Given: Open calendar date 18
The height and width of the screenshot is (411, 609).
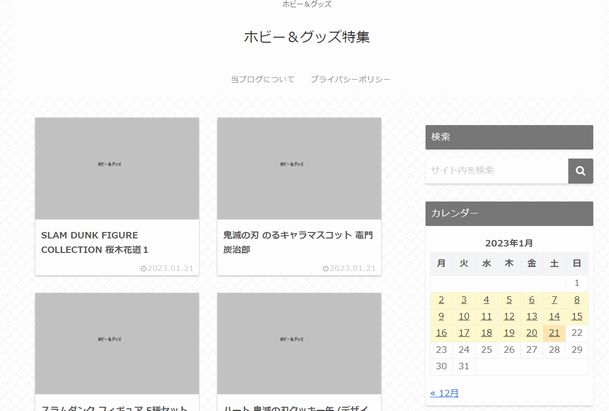Looking at the screenshot, I should 486,333.
